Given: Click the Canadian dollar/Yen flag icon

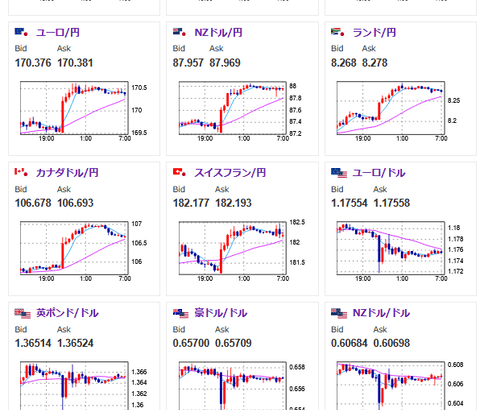Looking at the screenshot, I should (x=21, y=172).
